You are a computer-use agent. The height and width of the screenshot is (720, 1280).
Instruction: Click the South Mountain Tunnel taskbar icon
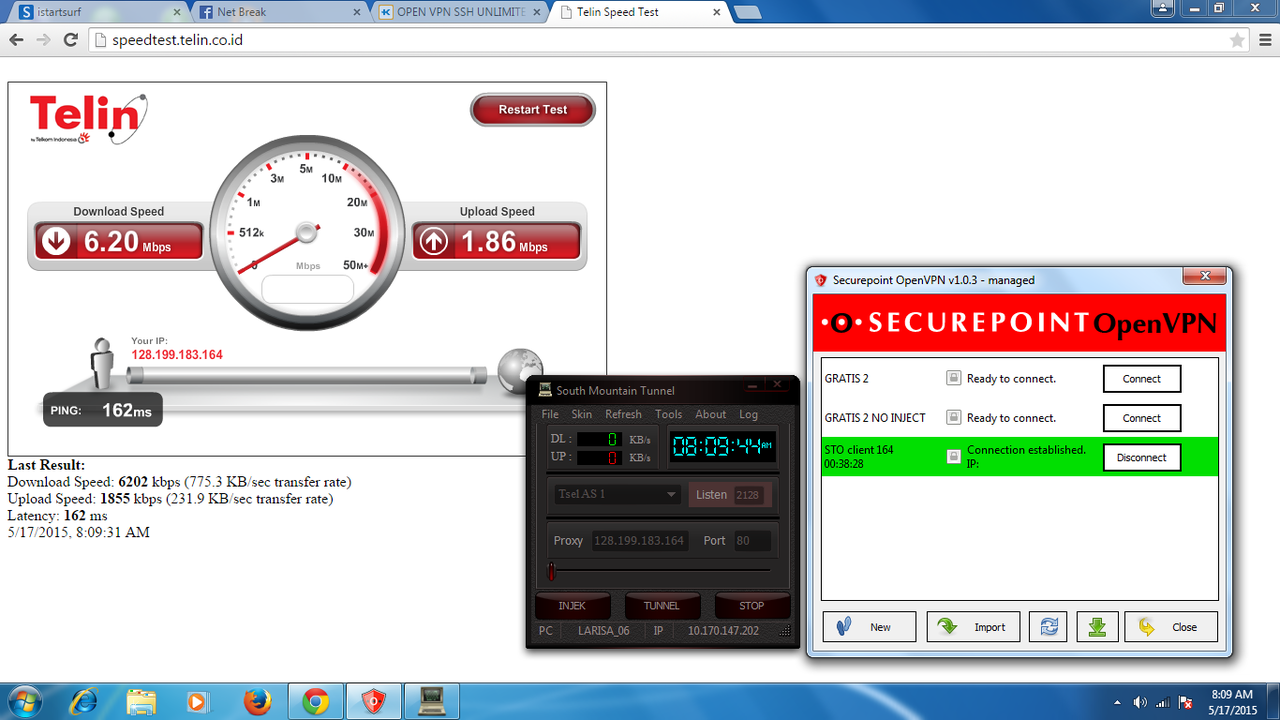(x=432, y=701)
